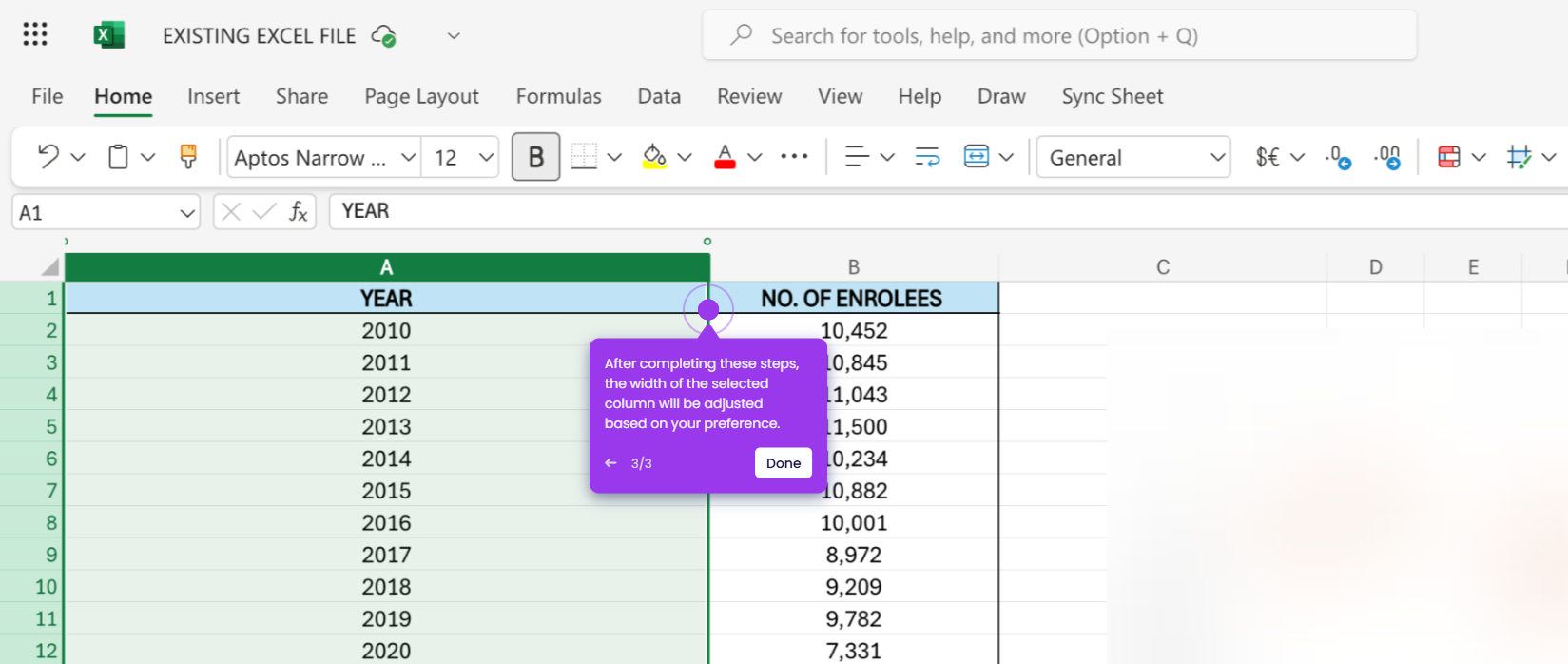Open the app launcher grid icon
Image resolution: width=1568 pixels, height=664 pixels.
pos(35,35)
